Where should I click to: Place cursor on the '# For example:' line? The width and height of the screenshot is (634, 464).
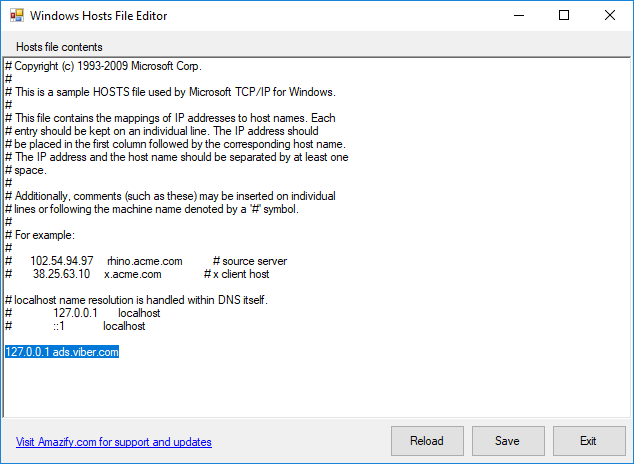coord(41,235)
